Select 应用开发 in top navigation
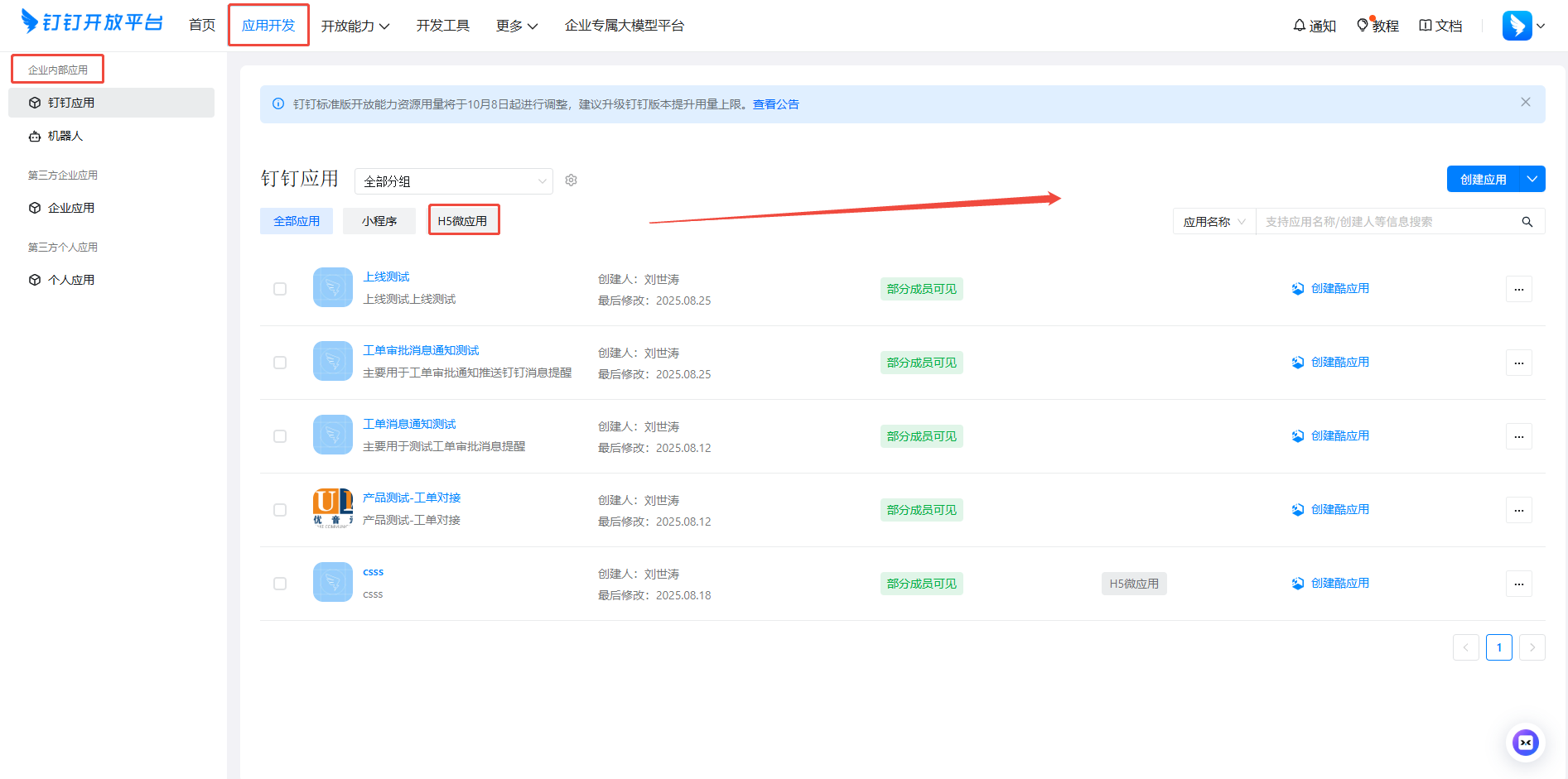This screenshot has width=1568, height=779. point(268,26)
